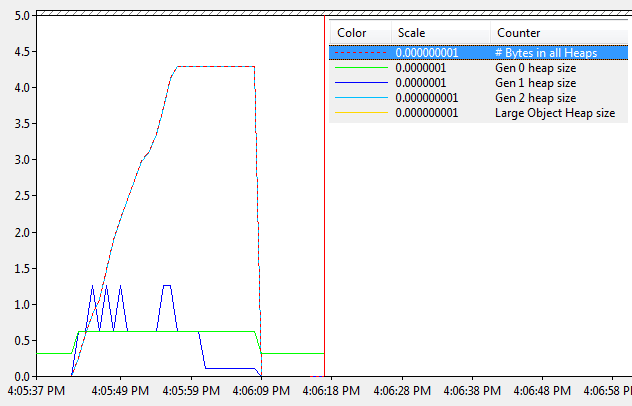Screen dimensions: 632x406
Task: Click the blue Gen 1 line swatch
Action: tap(359, 83)
